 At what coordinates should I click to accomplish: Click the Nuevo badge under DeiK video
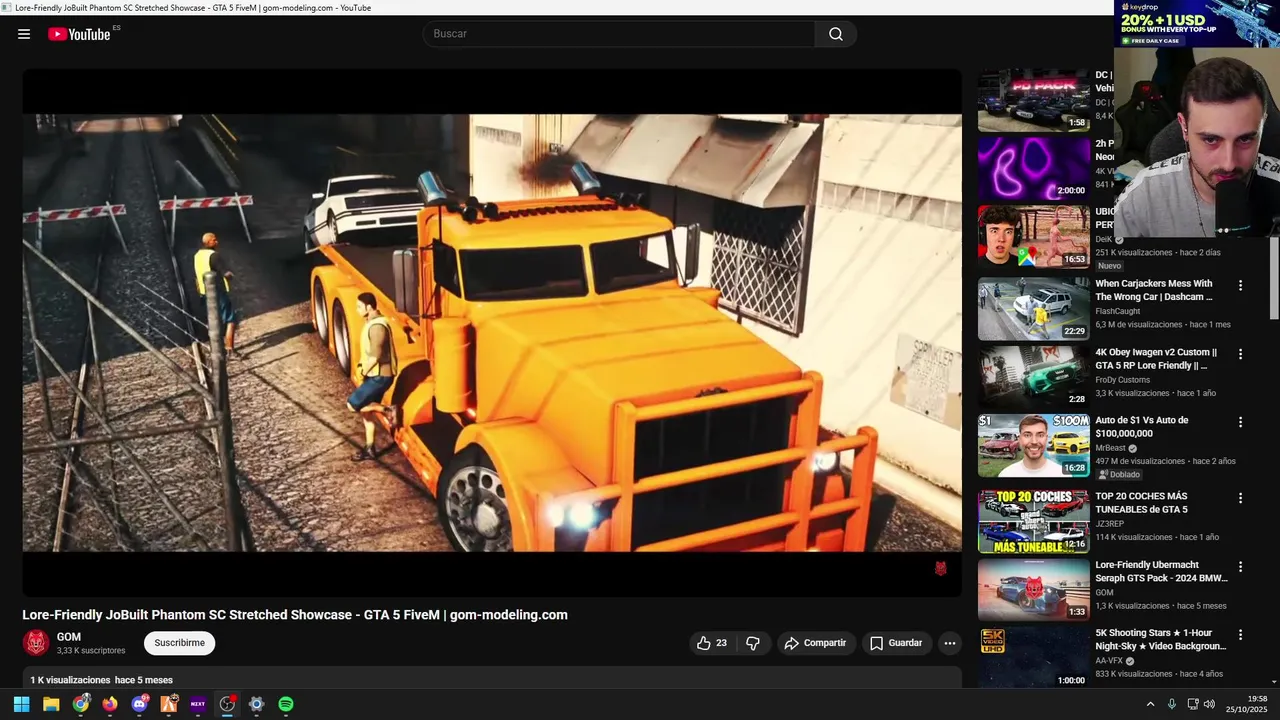pos(1110,266)
